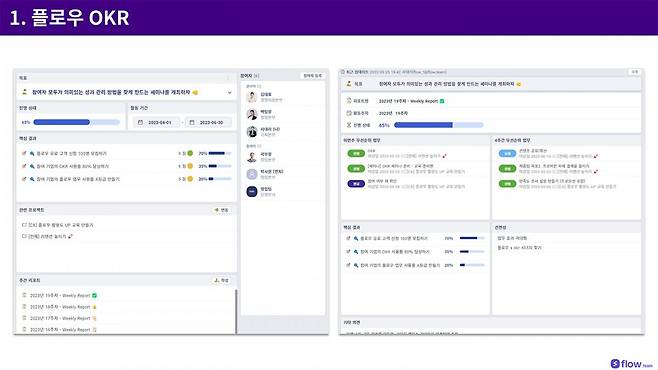Magnifier icon of left panel 70% key result

tap(32, 154)
